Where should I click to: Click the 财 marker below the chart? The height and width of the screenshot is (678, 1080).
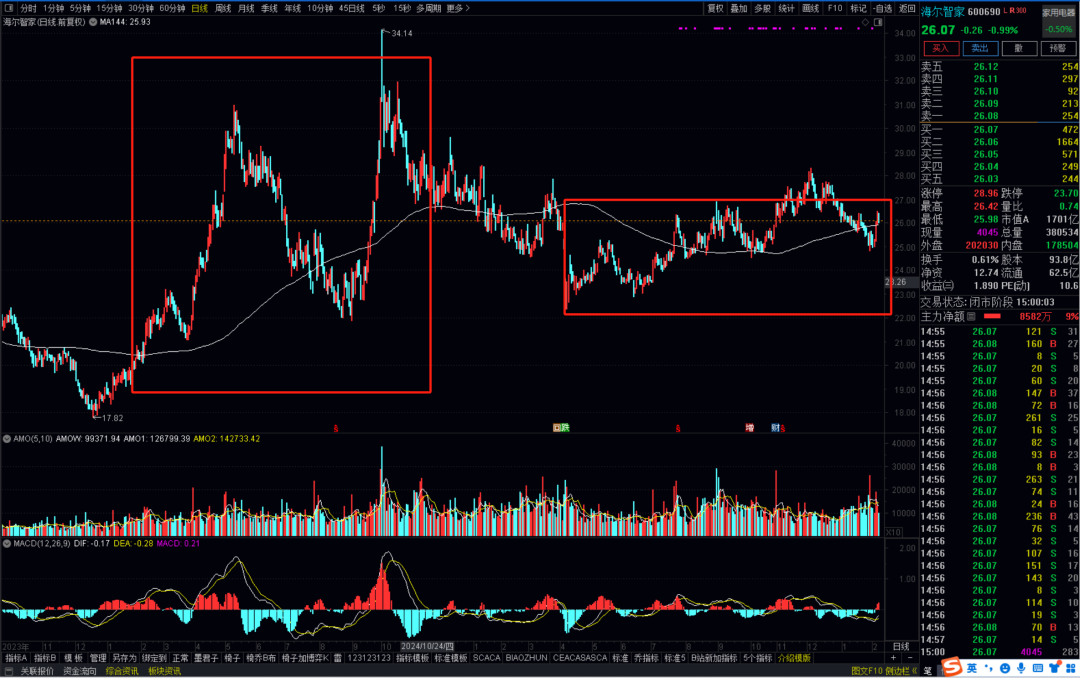pos(775,428)
